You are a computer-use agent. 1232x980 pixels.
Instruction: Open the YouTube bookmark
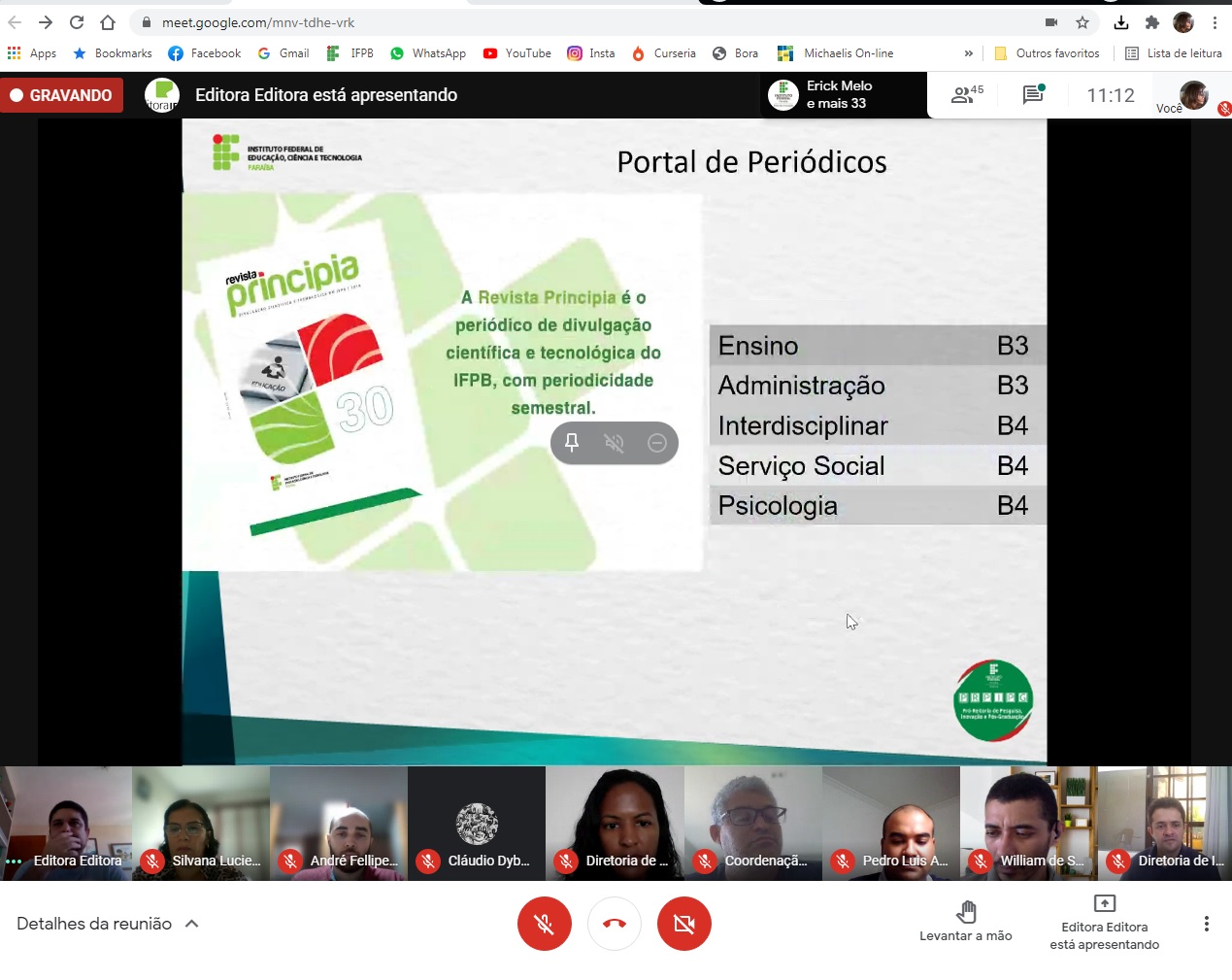tap(516, 53)
